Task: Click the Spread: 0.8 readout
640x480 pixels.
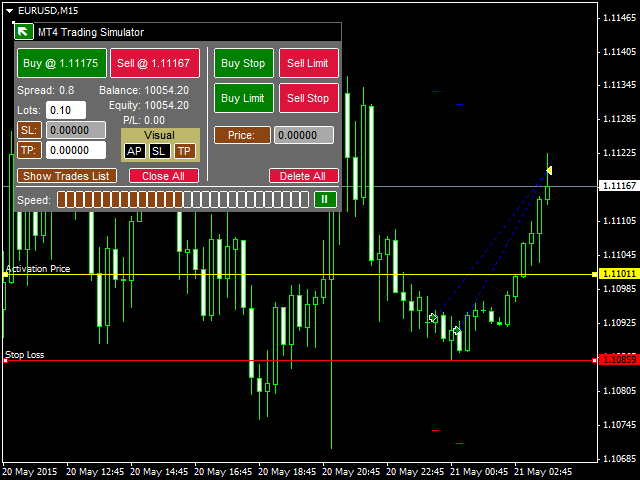Action: tap(46, 90)
